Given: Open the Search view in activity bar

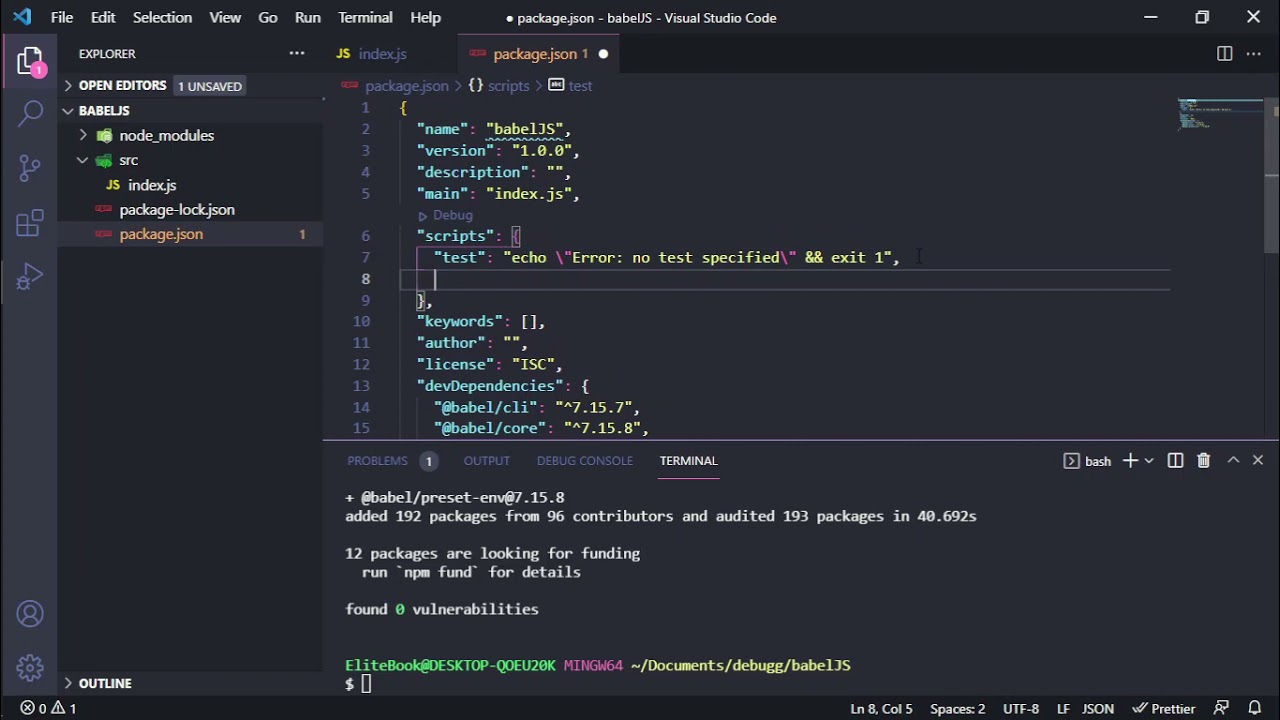Looking at the screenshot, I should tap(30, 113).
